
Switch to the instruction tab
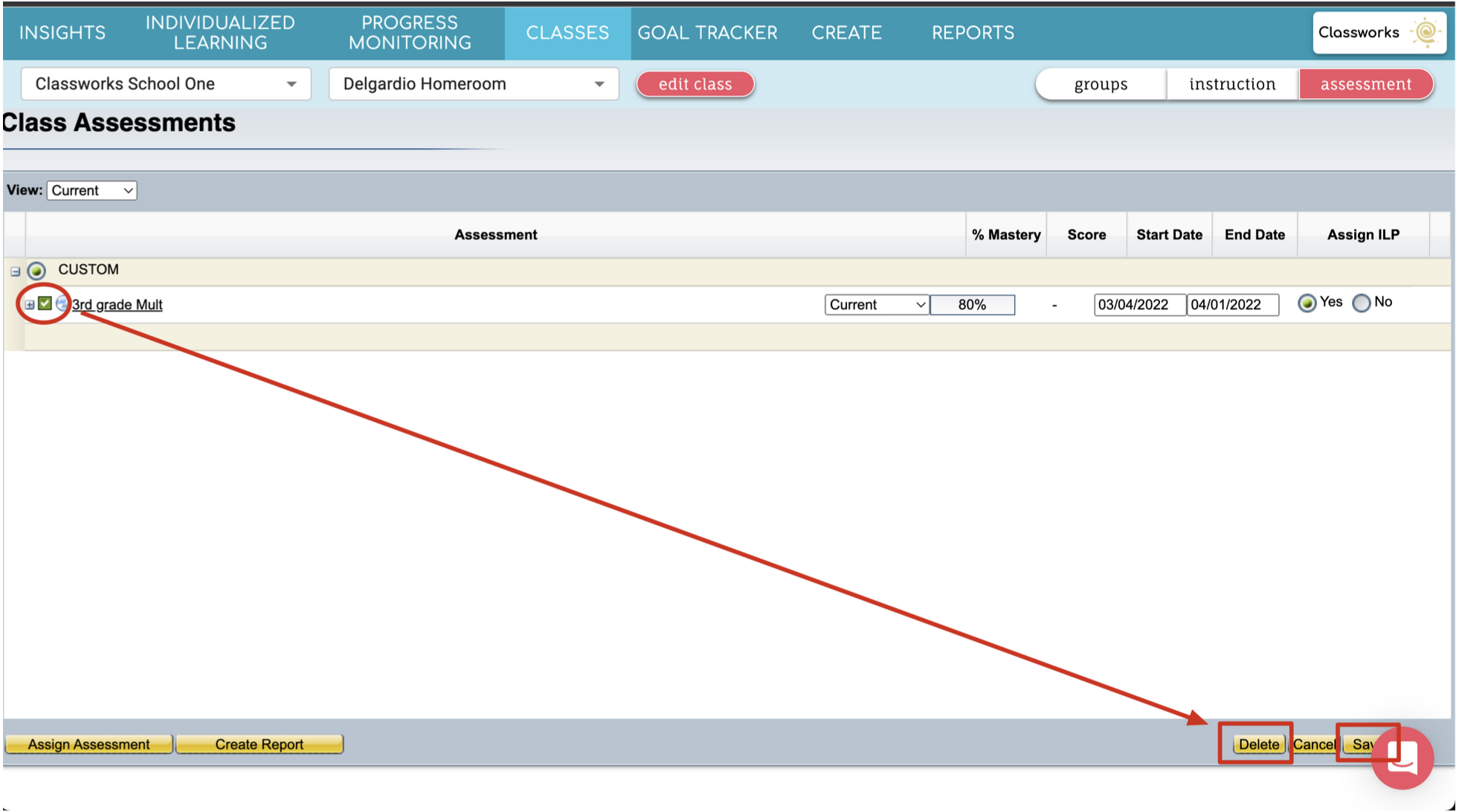coord(1232,84)
